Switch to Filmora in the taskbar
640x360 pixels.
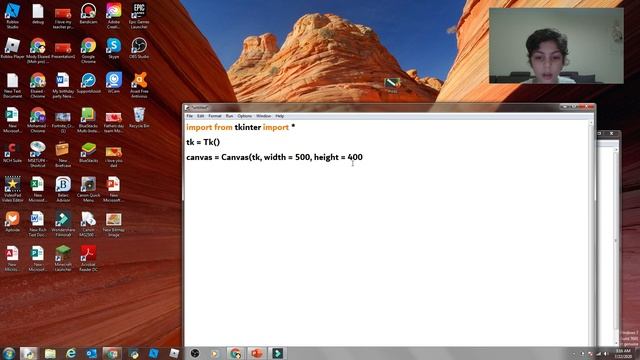click(x=277, y=353)
